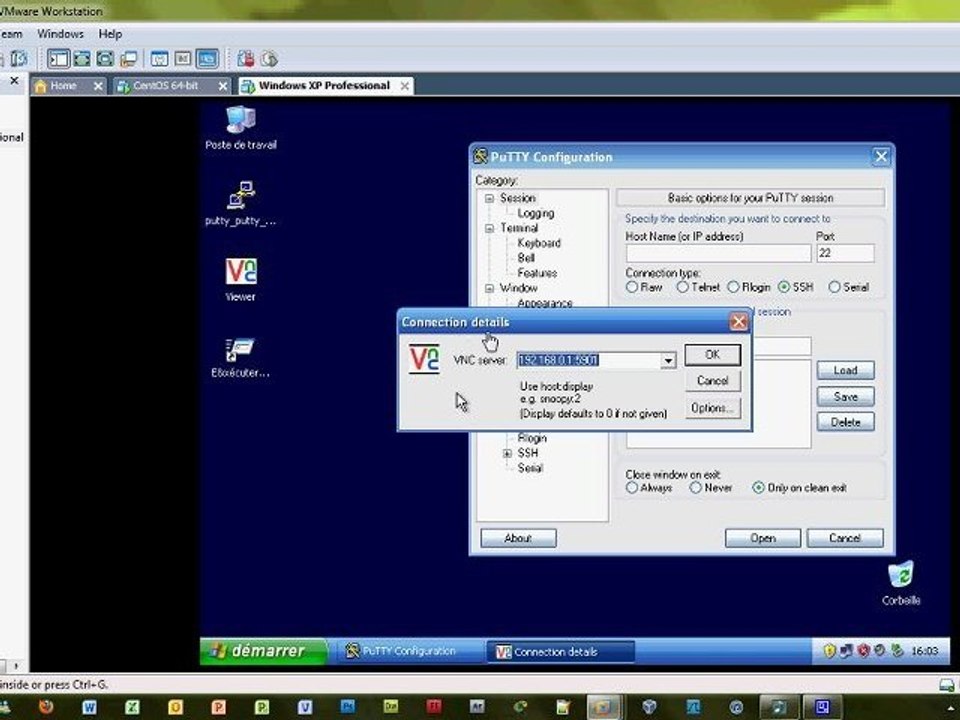Image resolution: width=960 pixels, height=720 pixels.
Task: Select Raw connection type
Action: pos(632,287)
